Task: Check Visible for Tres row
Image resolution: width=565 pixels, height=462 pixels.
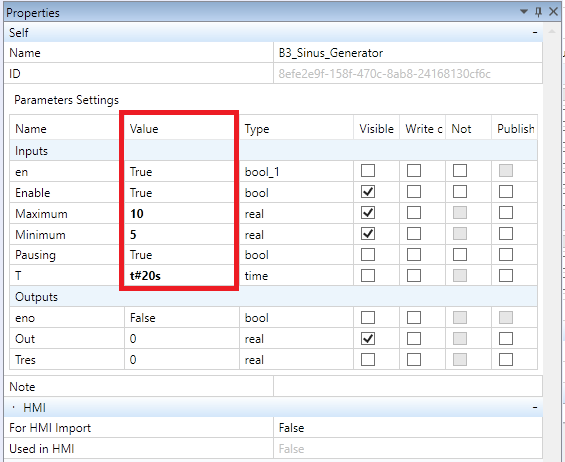Action: pyautogui.click(x=368, y=359)
